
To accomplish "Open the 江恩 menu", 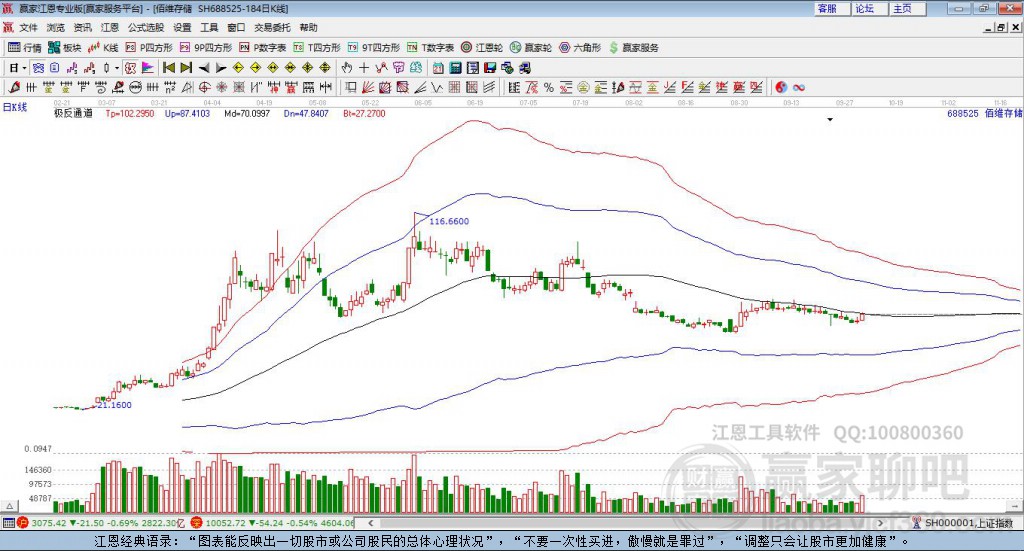I will coord(110,27).
